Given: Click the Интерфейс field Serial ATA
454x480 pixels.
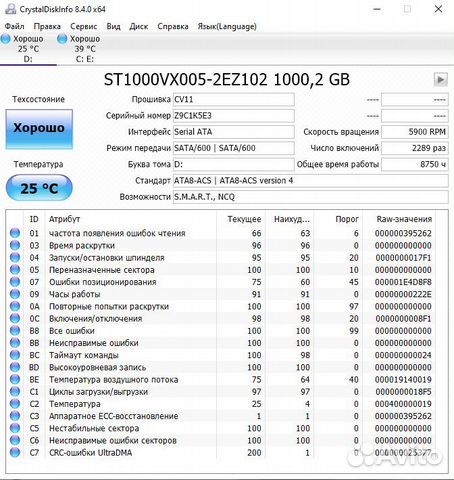Looking at the screenshot, I should pos(233,132).
